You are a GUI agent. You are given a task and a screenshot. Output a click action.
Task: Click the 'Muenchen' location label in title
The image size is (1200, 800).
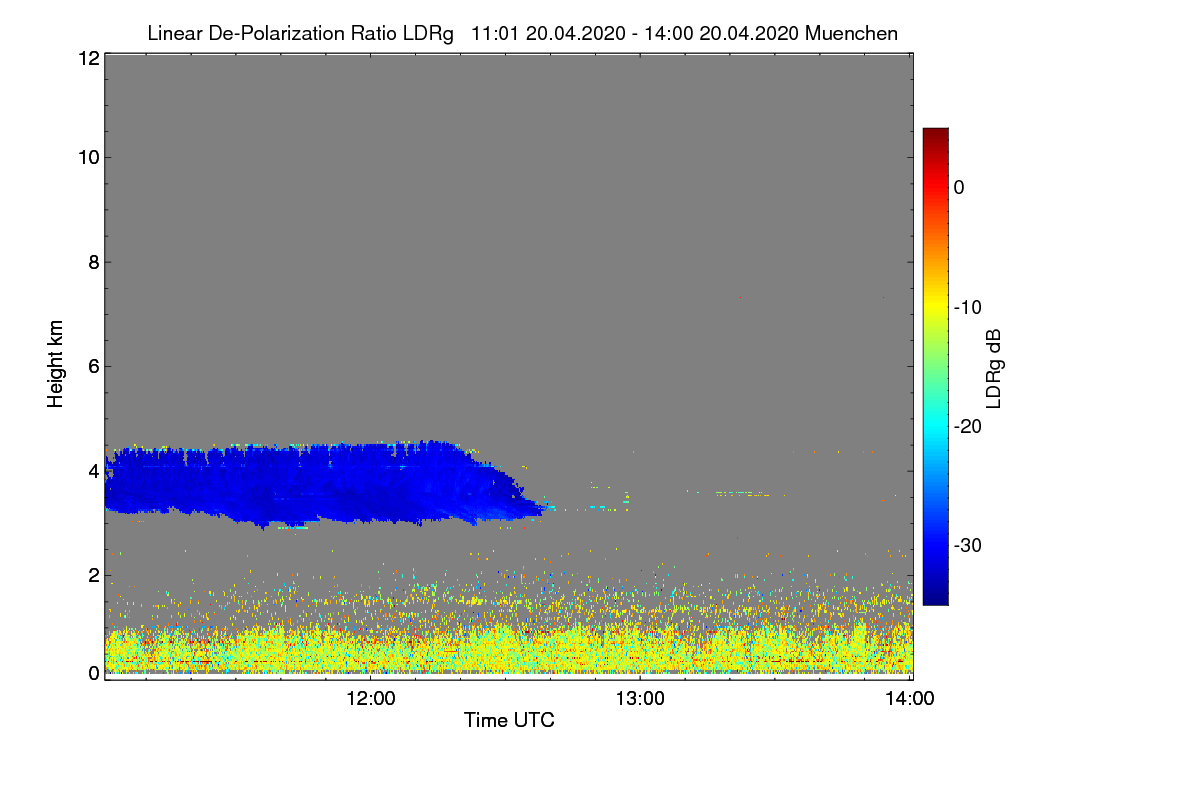pos(851,34)
